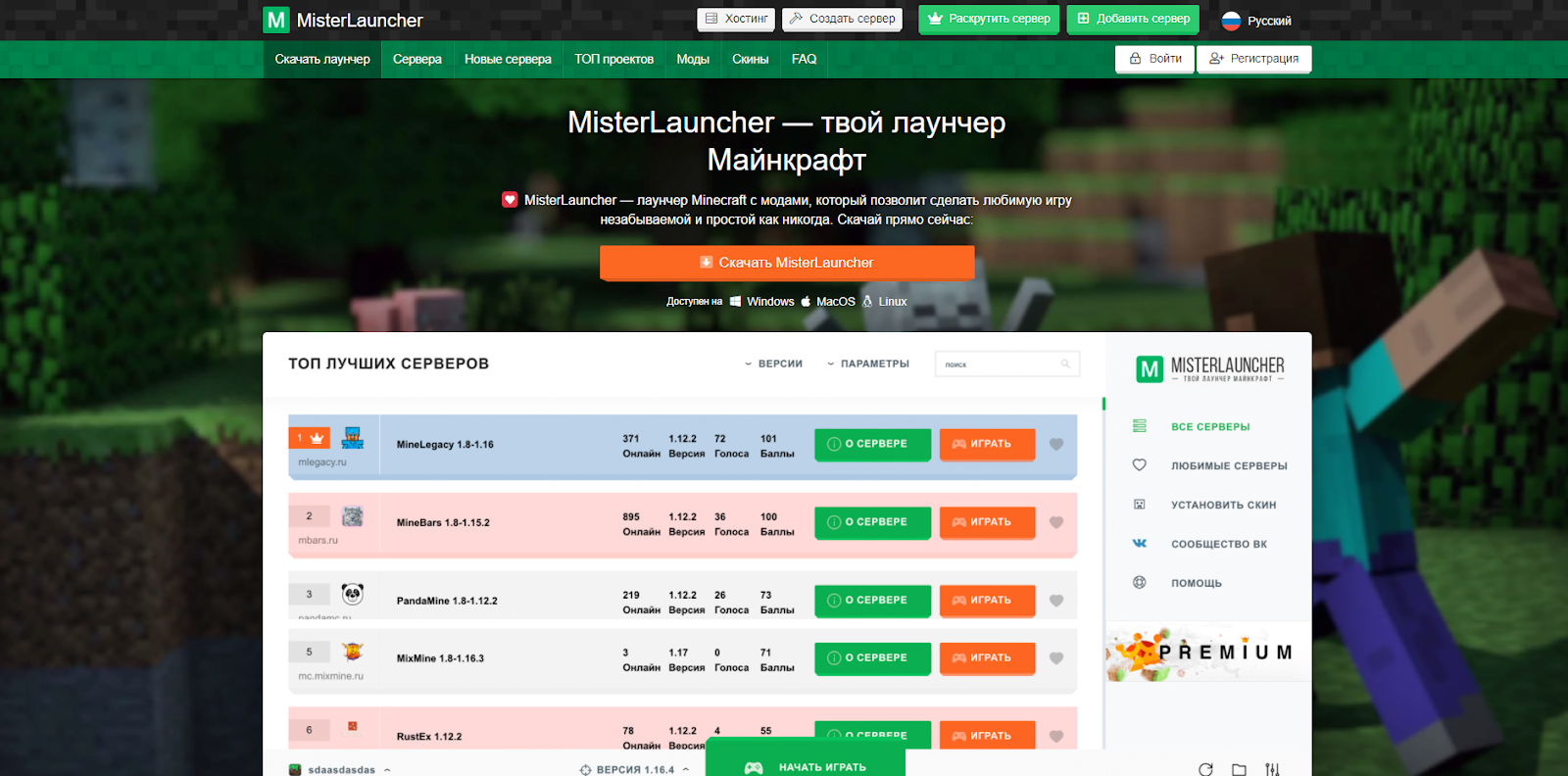Screen dimensions: 1568x776
Task: Click ИГРАТЬ for MineLegacy
Action: click(x=987, y=444)
